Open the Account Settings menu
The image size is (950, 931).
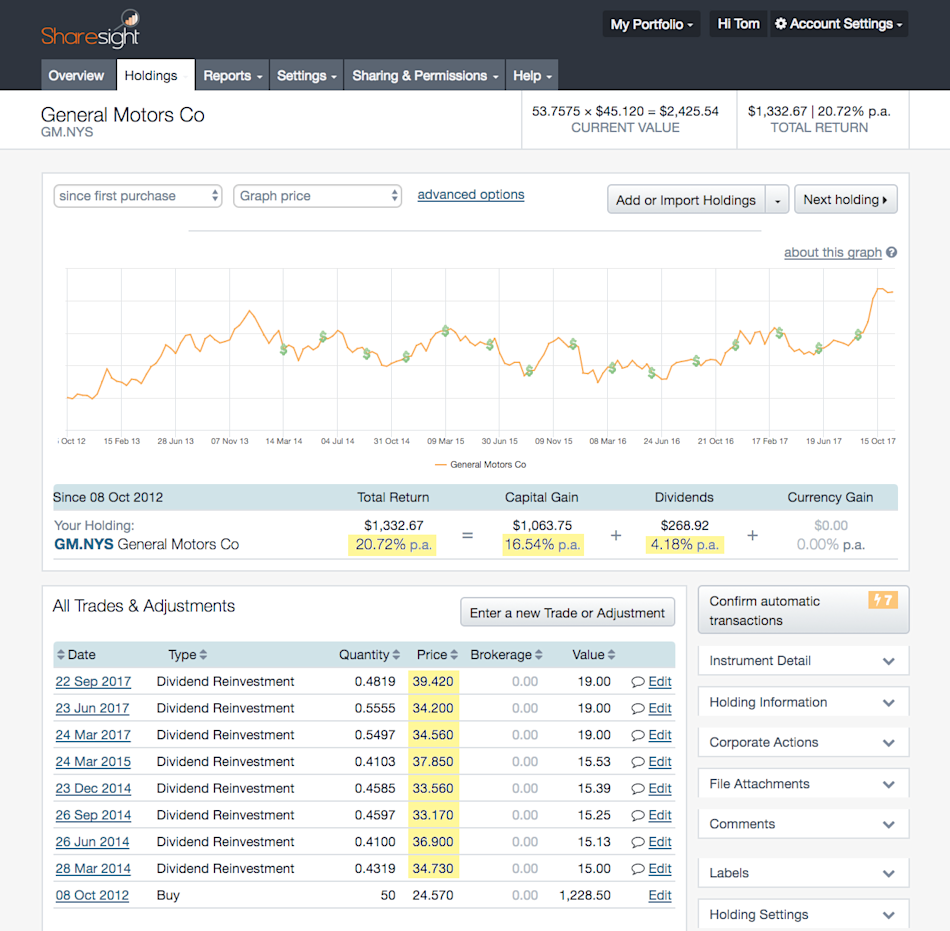coord(839,24)
